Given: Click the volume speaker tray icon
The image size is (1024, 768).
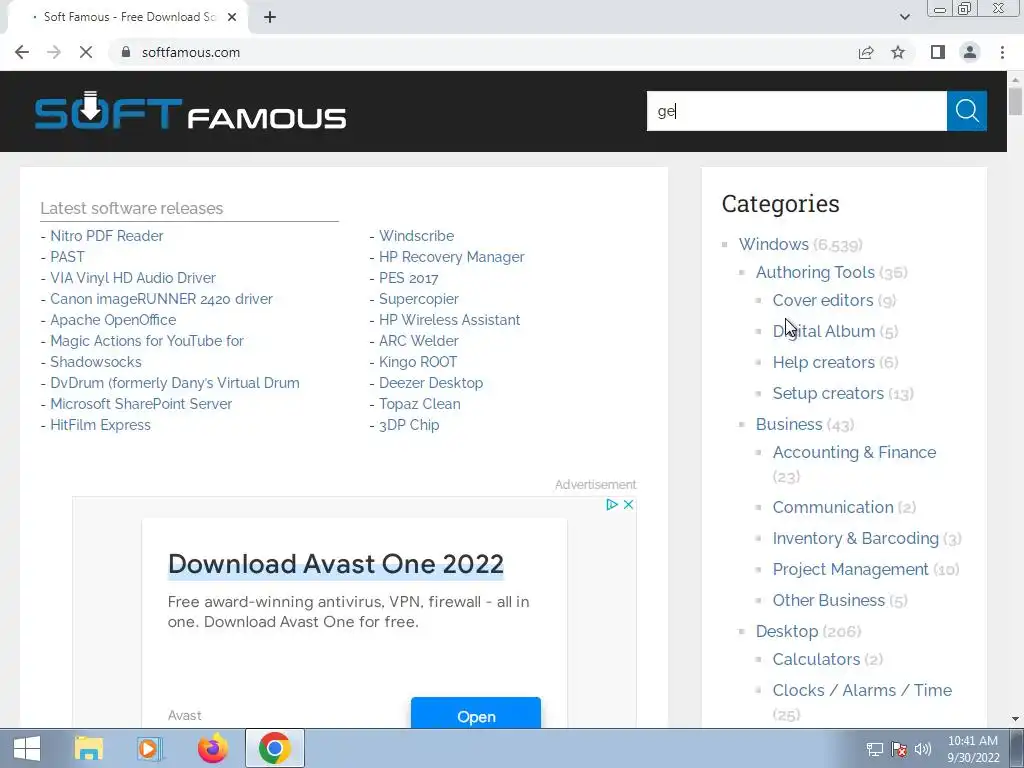Looking at the screenshot, I should click(x=922, y=749).
